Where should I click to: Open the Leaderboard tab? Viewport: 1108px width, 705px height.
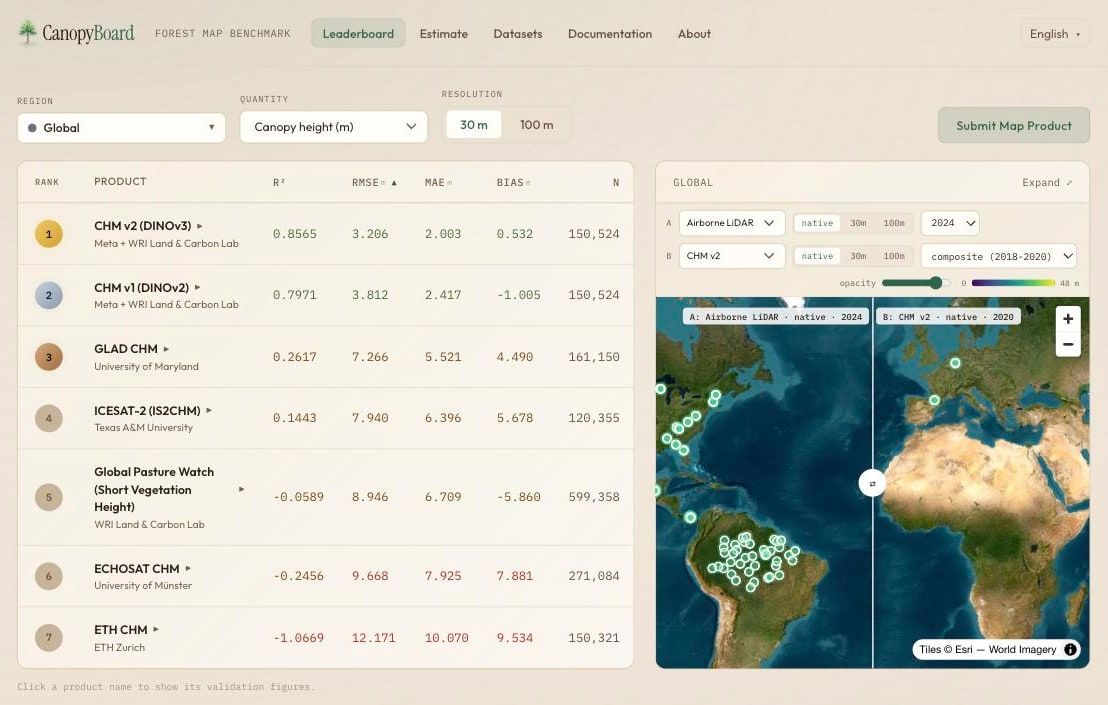358,33
